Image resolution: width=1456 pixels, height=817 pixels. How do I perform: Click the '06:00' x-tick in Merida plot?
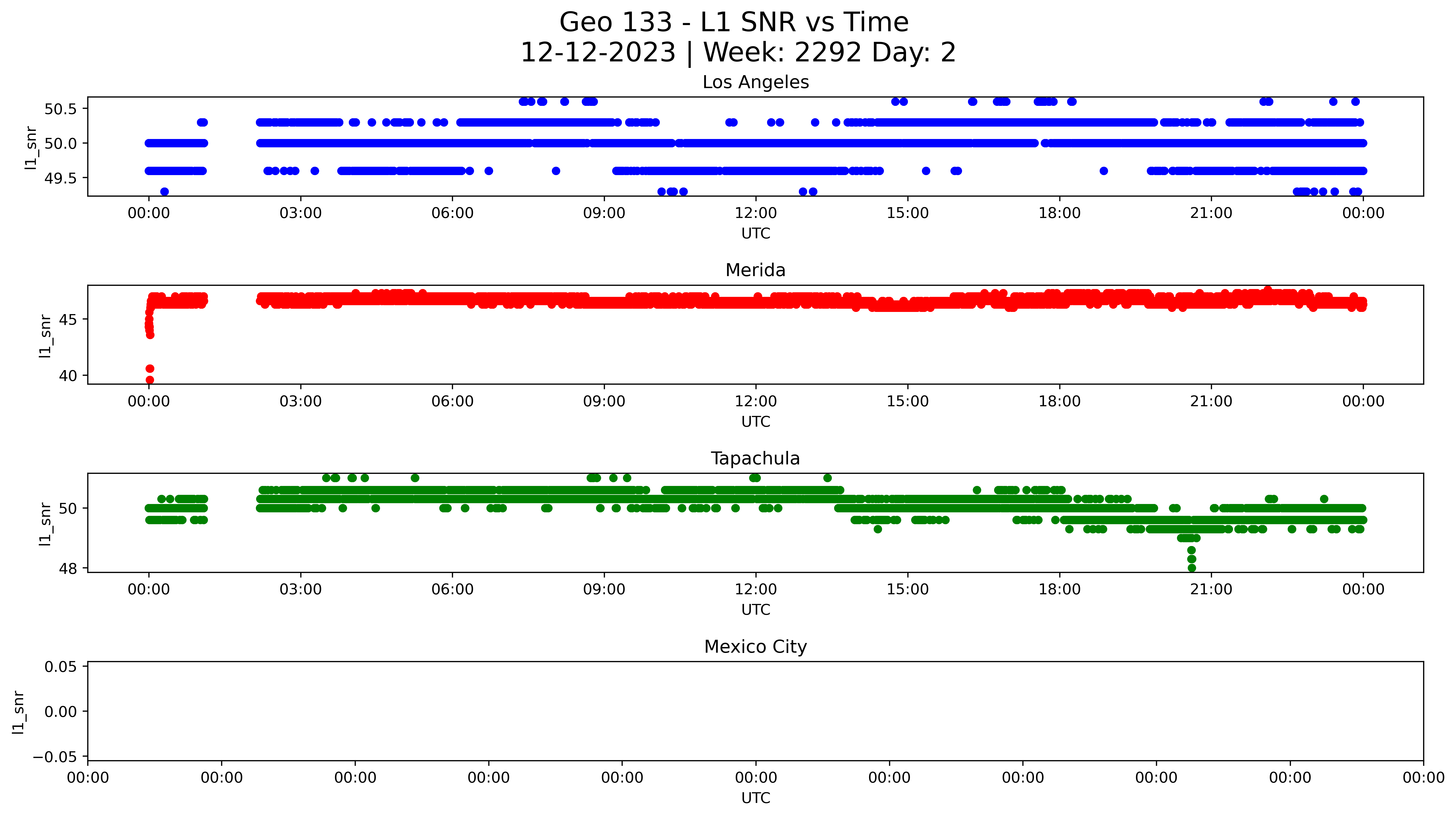453,402
